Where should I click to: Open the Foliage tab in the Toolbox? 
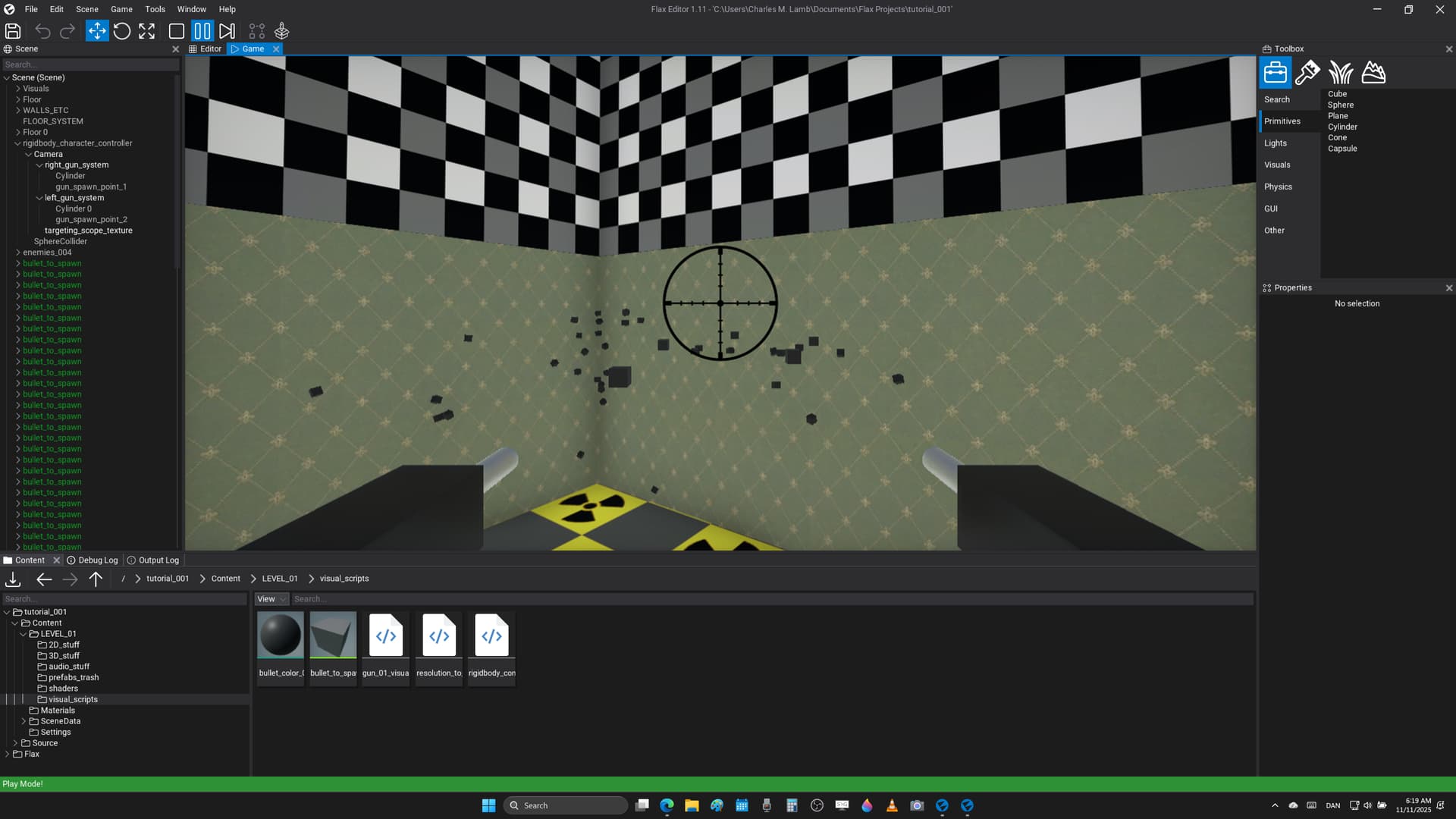coord(1341,73)
